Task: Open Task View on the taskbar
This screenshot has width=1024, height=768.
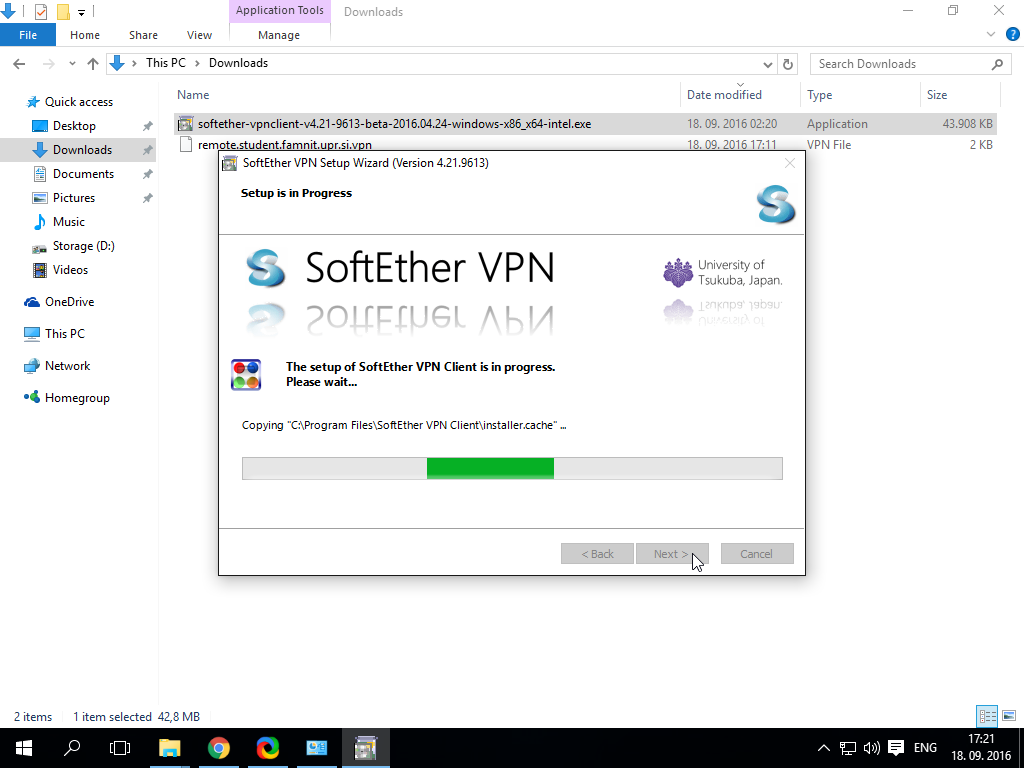Action: click(x=120, y=748)
